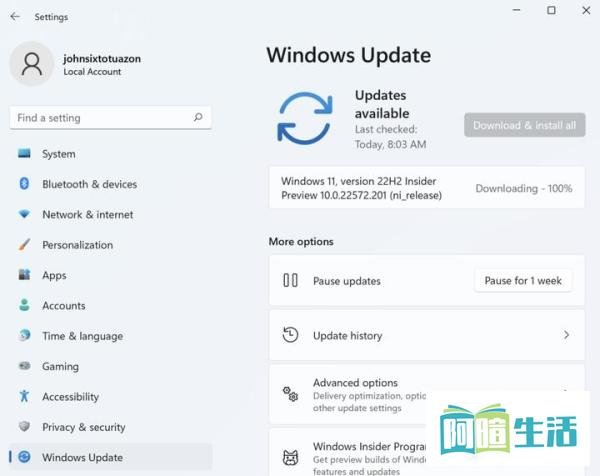Screen dimensions: 600x476
Task: Open Bluetooth & devices settings
Action: pos(111,184)
